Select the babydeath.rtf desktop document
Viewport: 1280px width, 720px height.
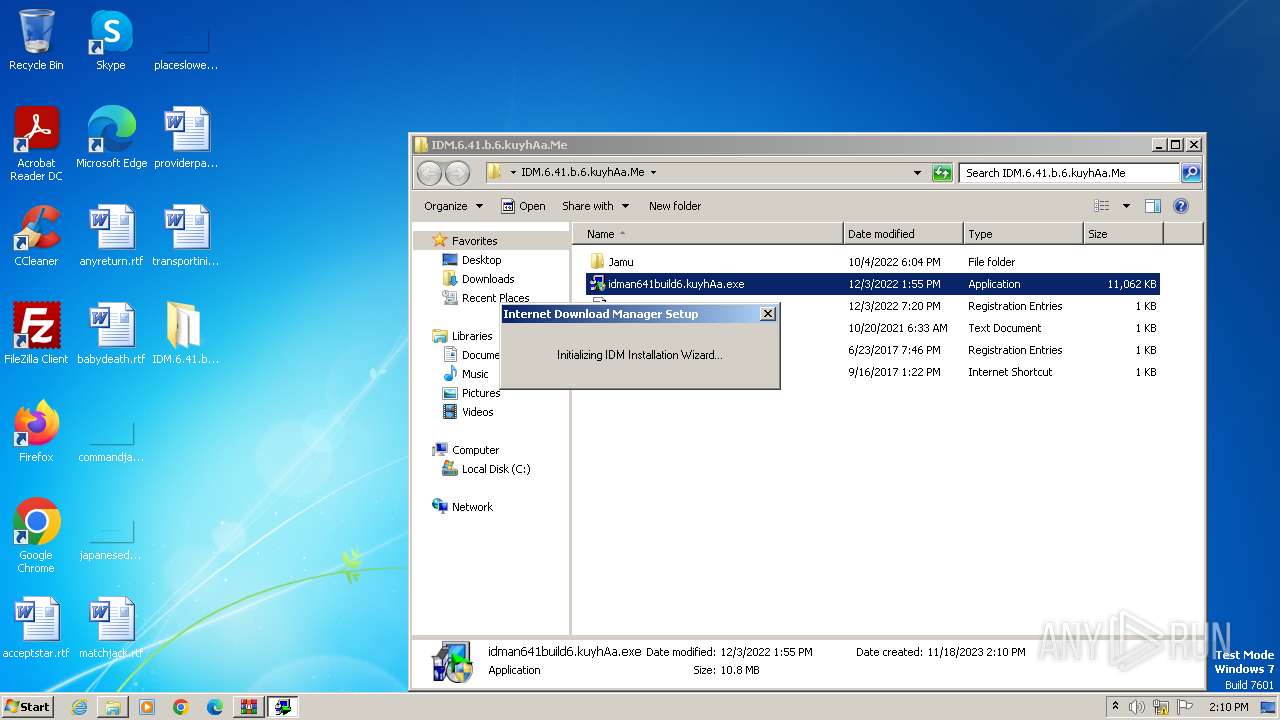[111, 334]
